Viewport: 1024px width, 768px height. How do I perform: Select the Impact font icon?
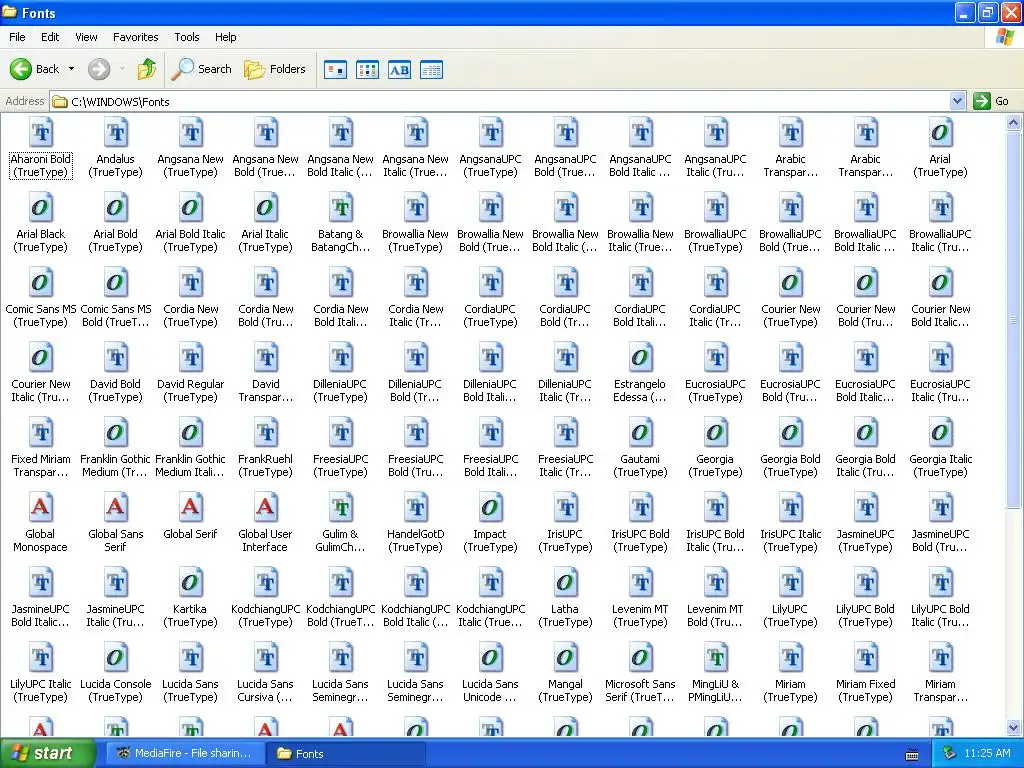[x=490, y=508]
